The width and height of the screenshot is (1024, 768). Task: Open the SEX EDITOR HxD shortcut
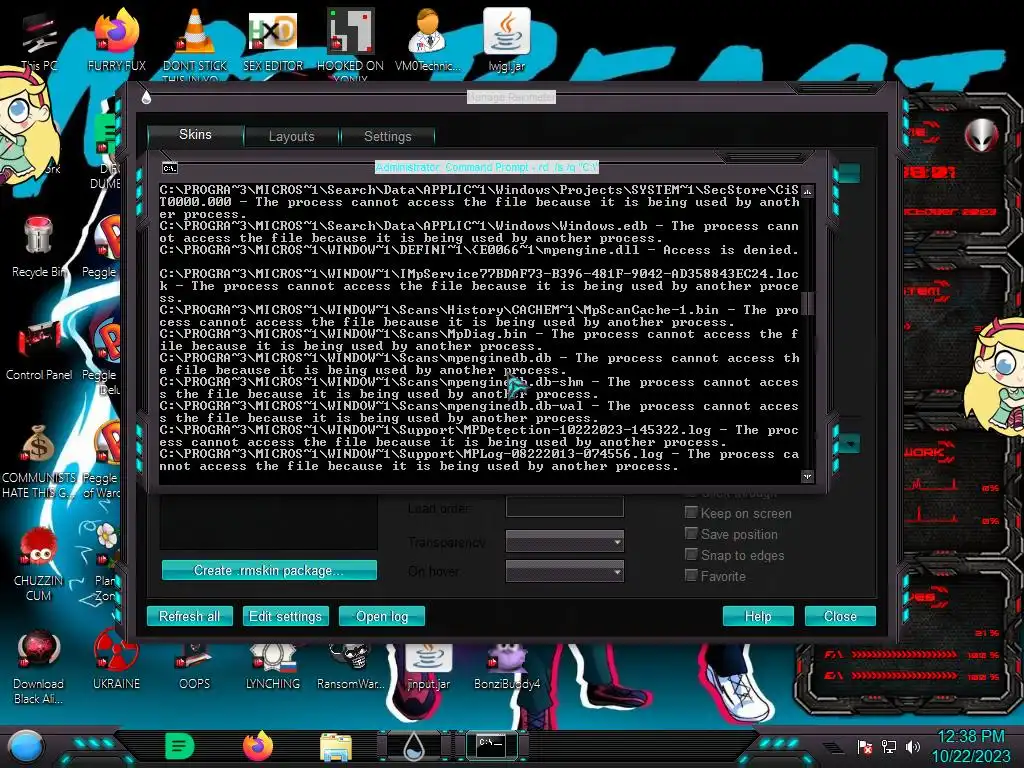click(x=273, y=40)
